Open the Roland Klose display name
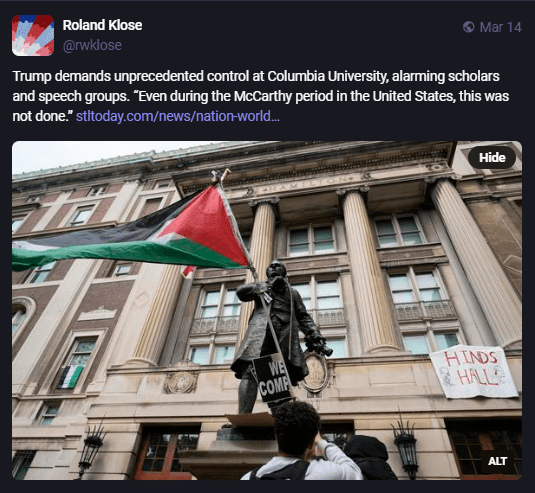This screenshot has width=535, height=493. coord(102,25)
